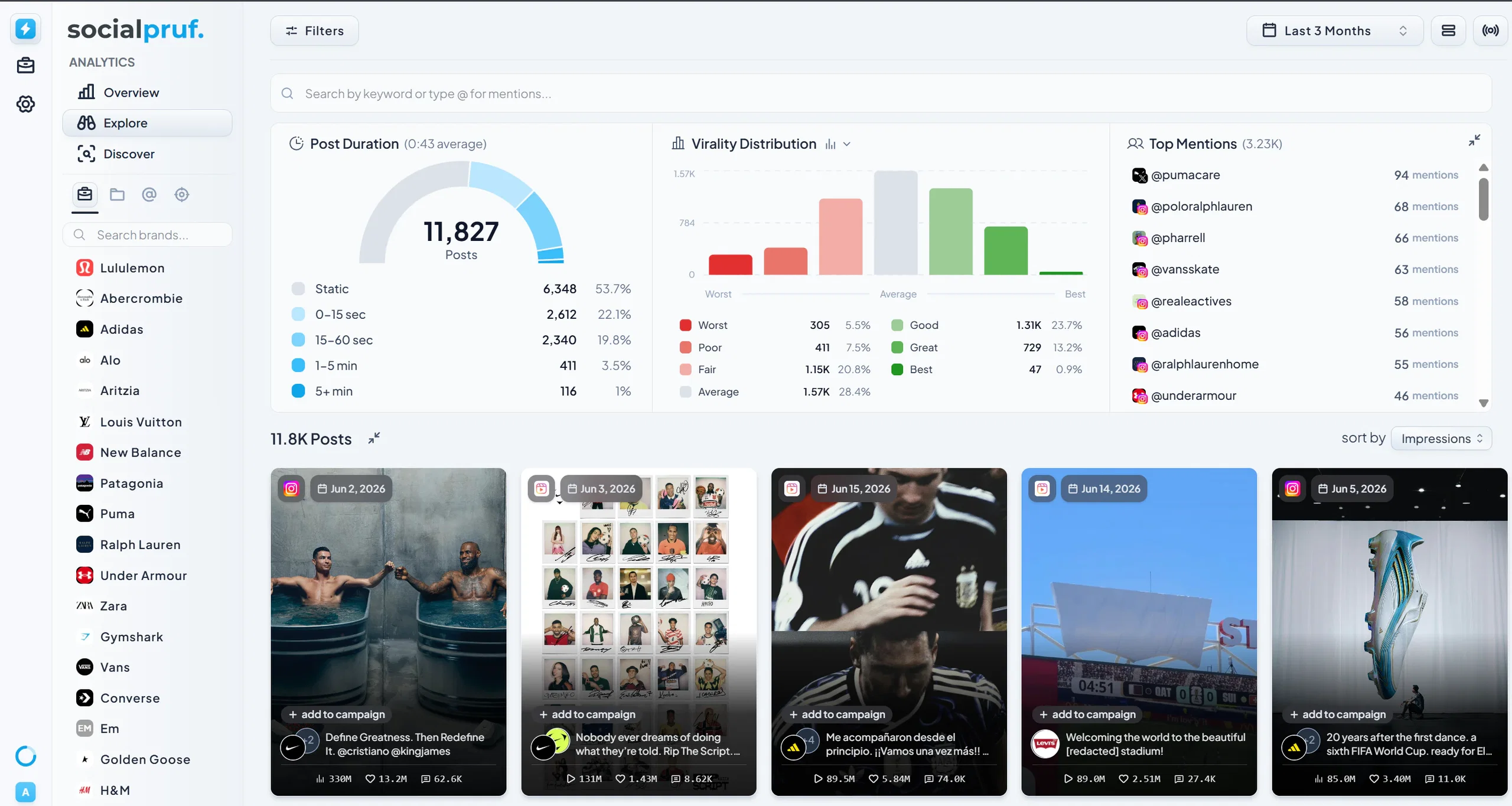Switch to the folders tab

pyautogui.click(x=117, y=194)
